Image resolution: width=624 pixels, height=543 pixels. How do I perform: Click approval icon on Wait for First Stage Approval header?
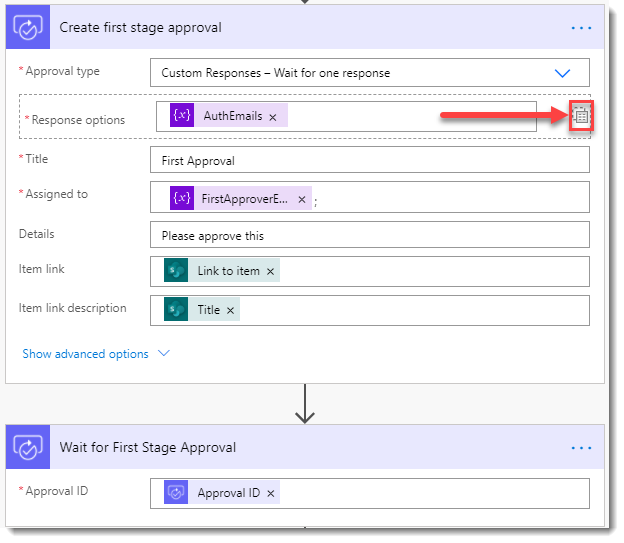pos(28,447)
